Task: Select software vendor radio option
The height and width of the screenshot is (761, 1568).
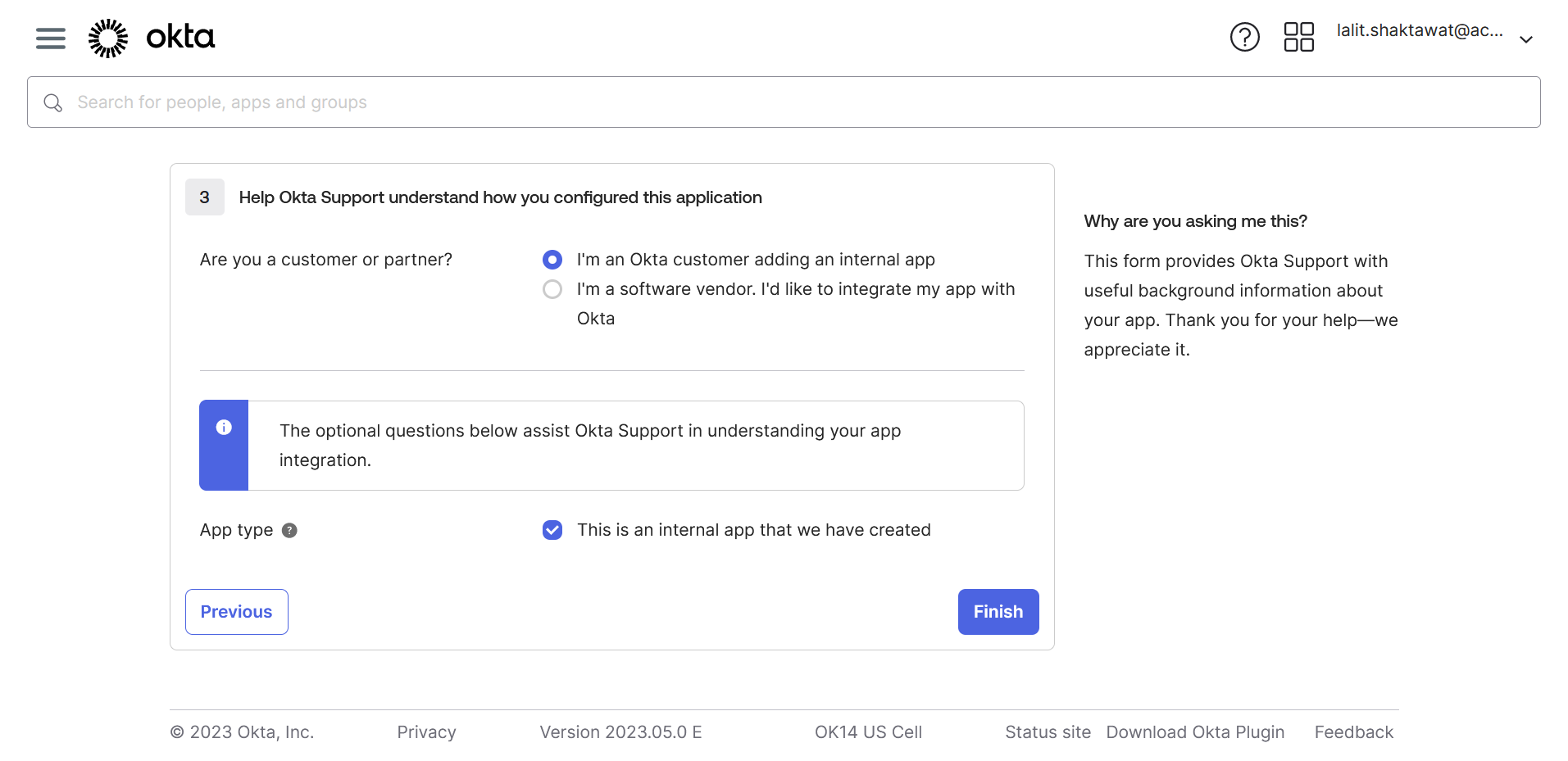Action: [x=552, y=289]
